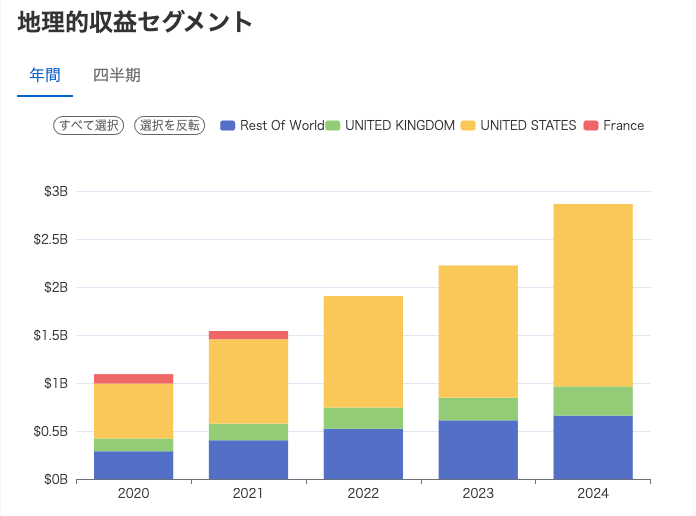Select the yellow United States segment in 2023

pyautogui.click(x=478, y=331)
